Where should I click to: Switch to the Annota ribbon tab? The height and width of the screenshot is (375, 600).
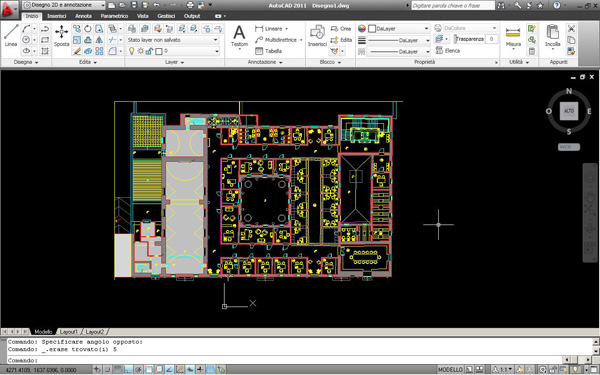click(x=83, y=16)
